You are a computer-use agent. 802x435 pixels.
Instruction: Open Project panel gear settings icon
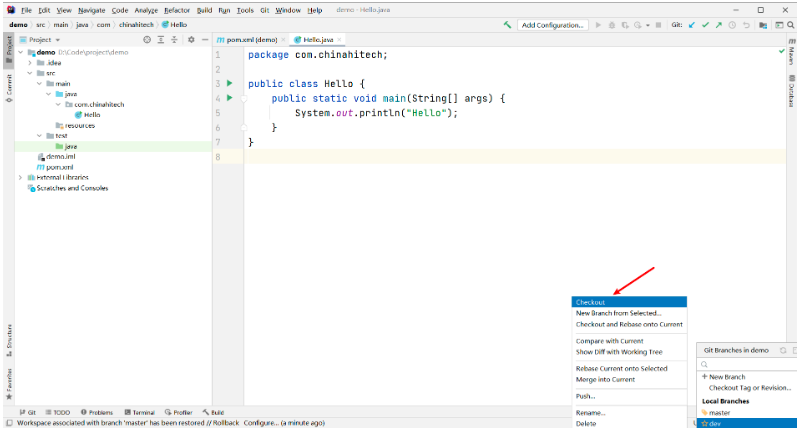191,39
